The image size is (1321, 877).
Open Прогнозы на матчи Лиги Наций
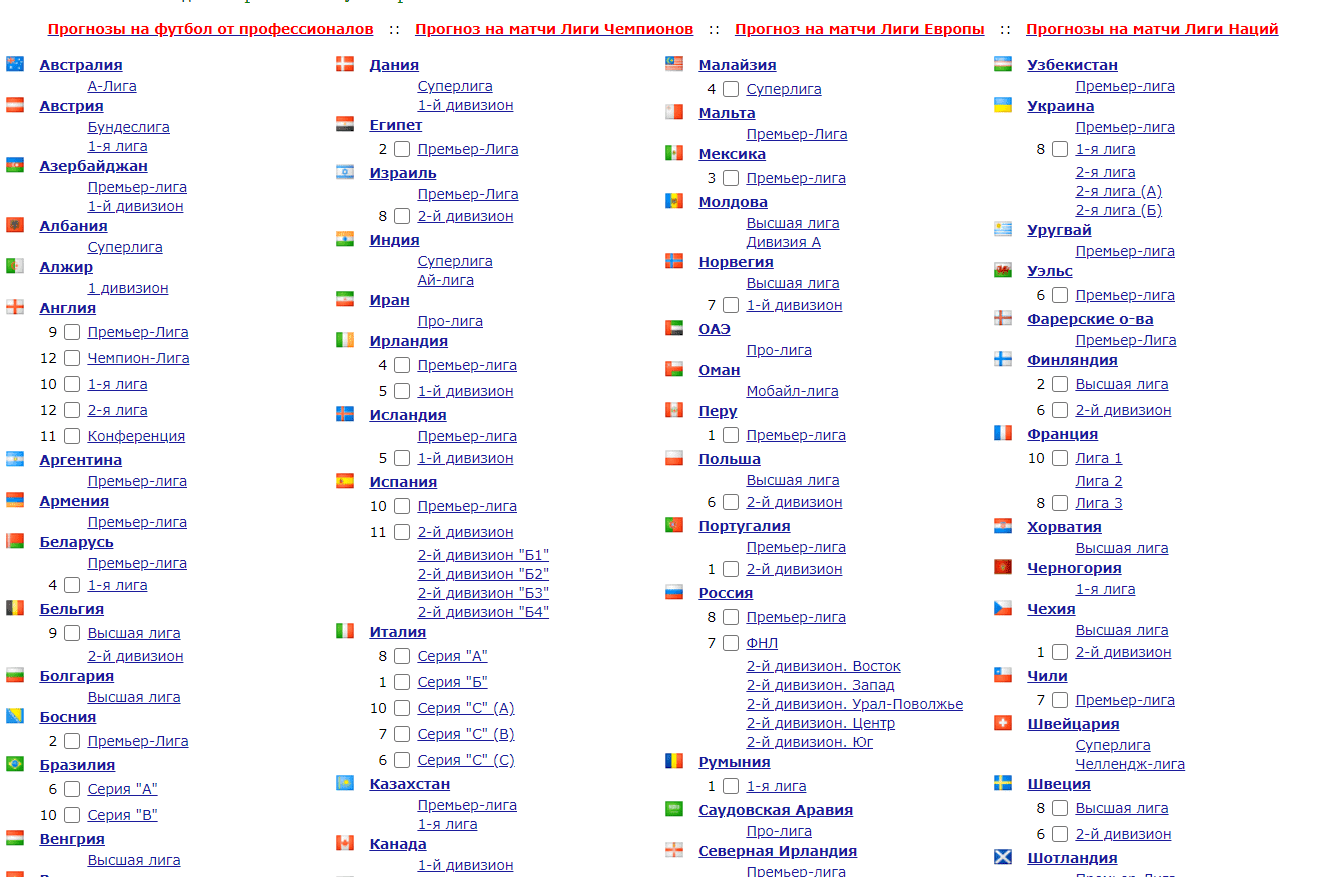(x=1152, y=29)
